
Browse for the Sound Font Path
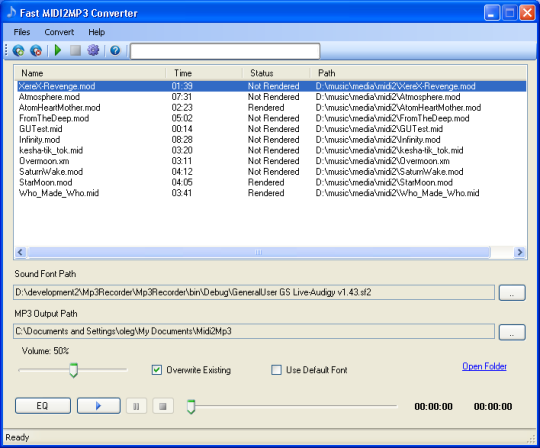pyautogui.click(x=512, y=293)
